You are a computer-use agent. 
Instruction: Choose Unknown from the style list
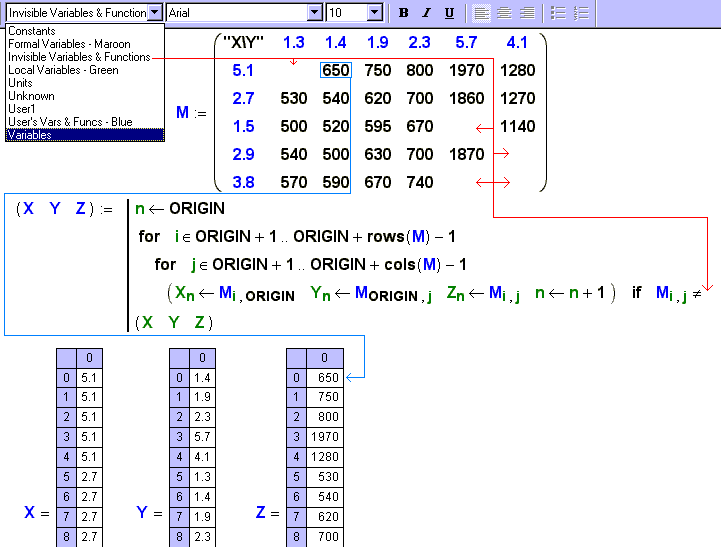pyautogui.click(x=85, y=96)
